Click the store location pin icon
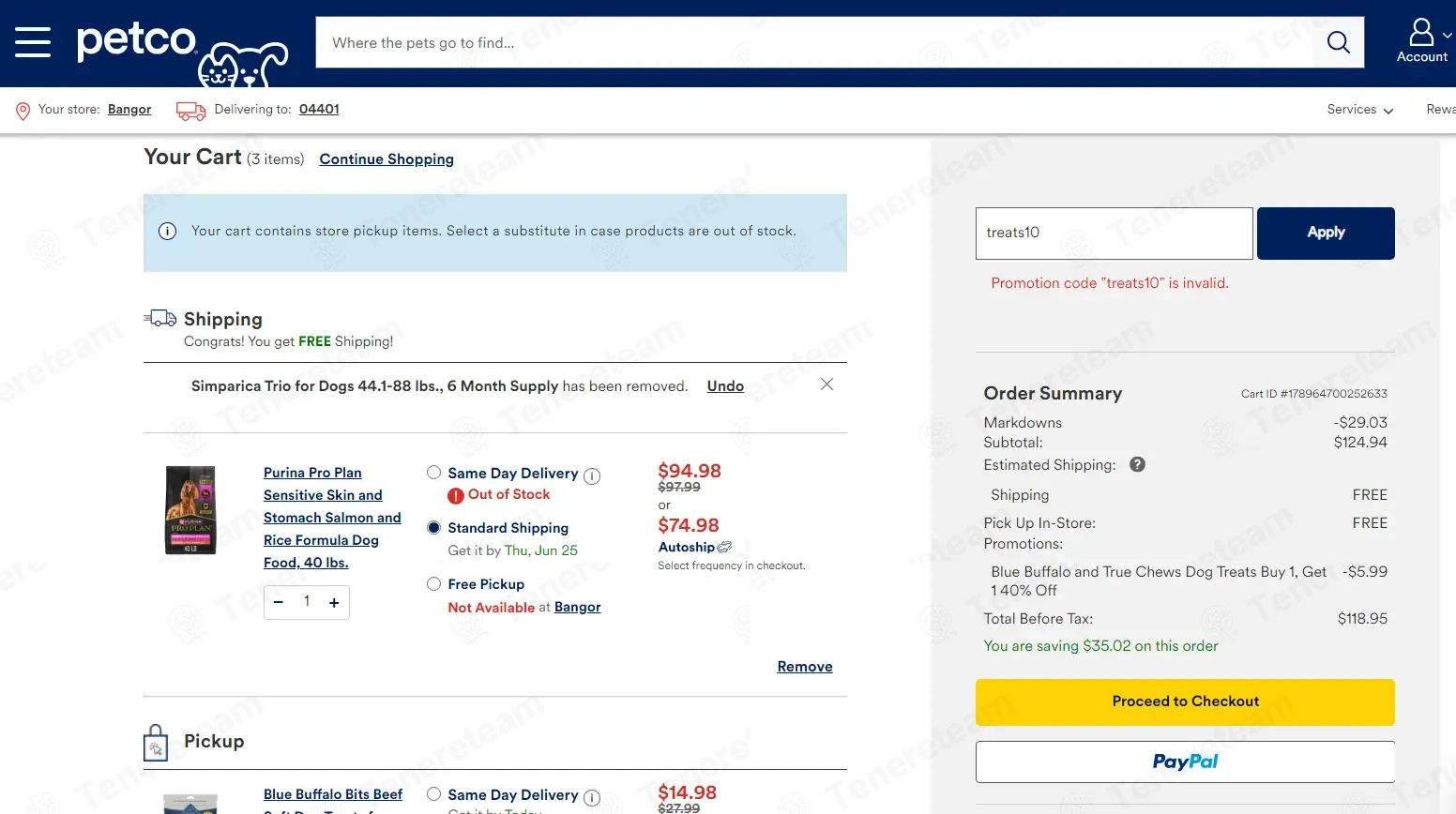The width and height of the screenshot is (1456, 814). pos(23,112)
